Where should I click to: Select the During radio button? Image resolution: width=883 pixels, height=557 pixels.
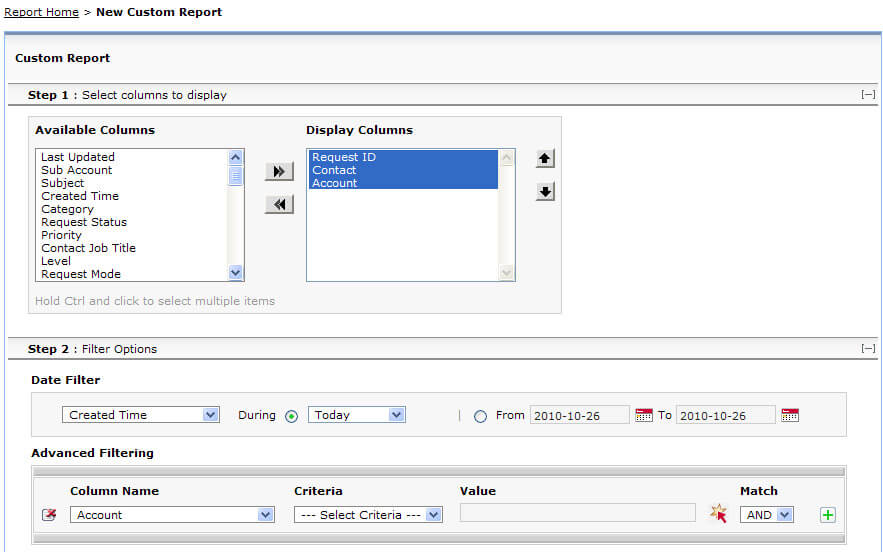coord(292,417)
